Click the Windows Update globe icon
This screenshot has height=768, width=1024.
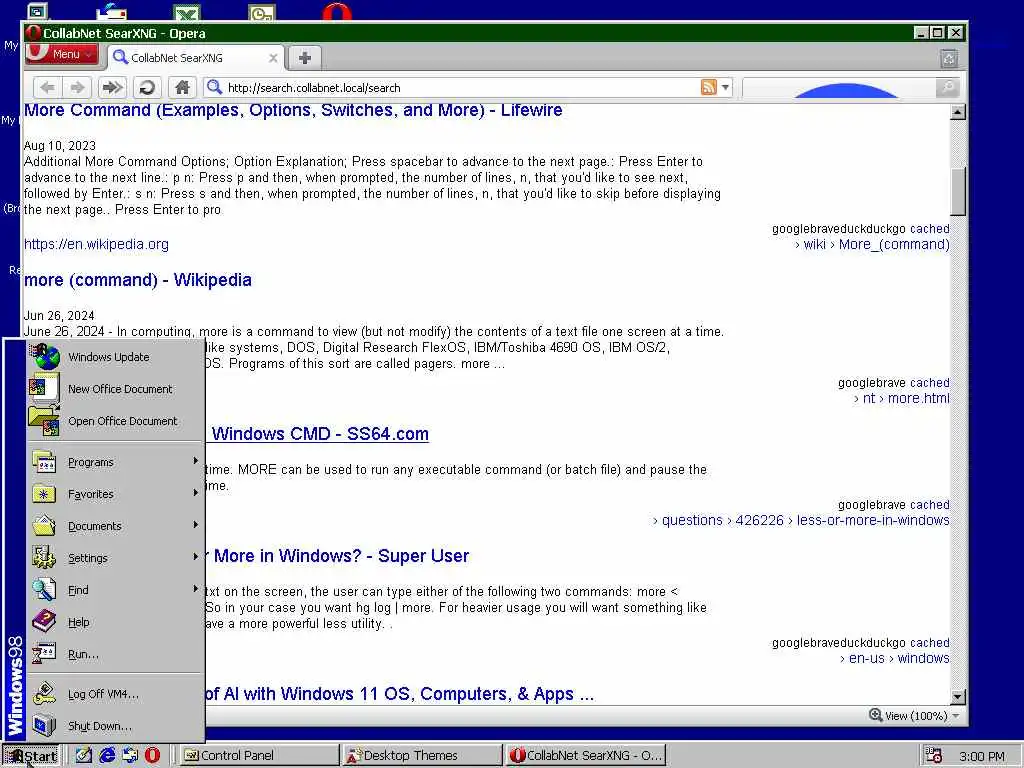click(46, 357)
